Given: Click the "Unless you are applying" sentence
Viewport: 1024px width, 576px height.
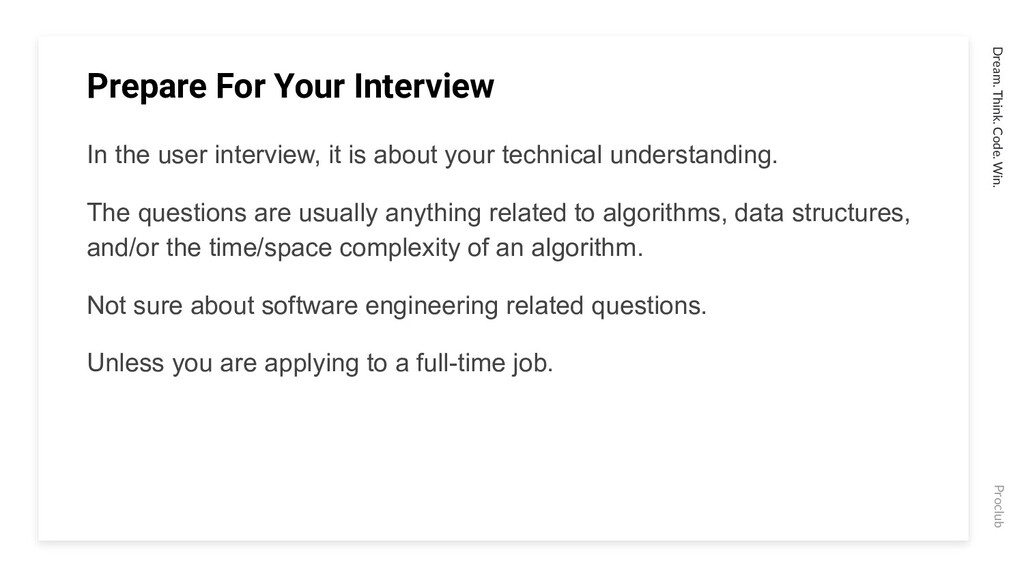Looking at the screenshot, I should 320,363.
